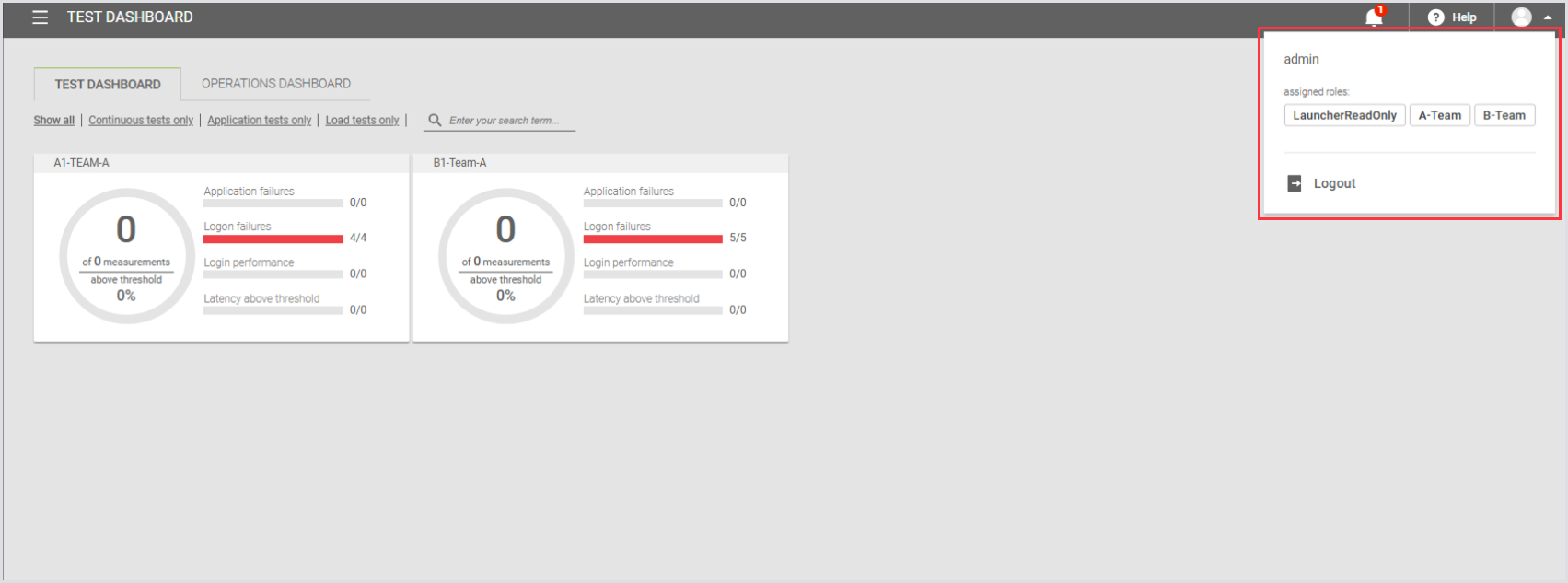This screenshot has height=583, width=1568.
Task: Click the Logout text in user menu
Action: click(1334, 183)
